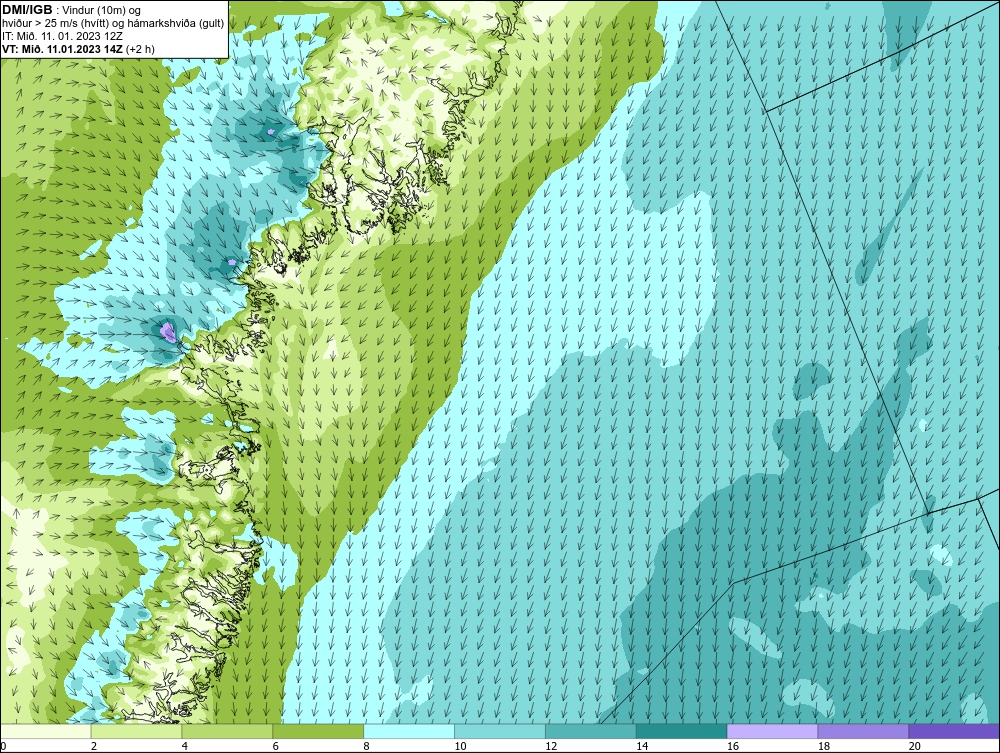Click the scale label "20"
The height and width of the screenshot is (753, 1000).
tap(914, 746)
